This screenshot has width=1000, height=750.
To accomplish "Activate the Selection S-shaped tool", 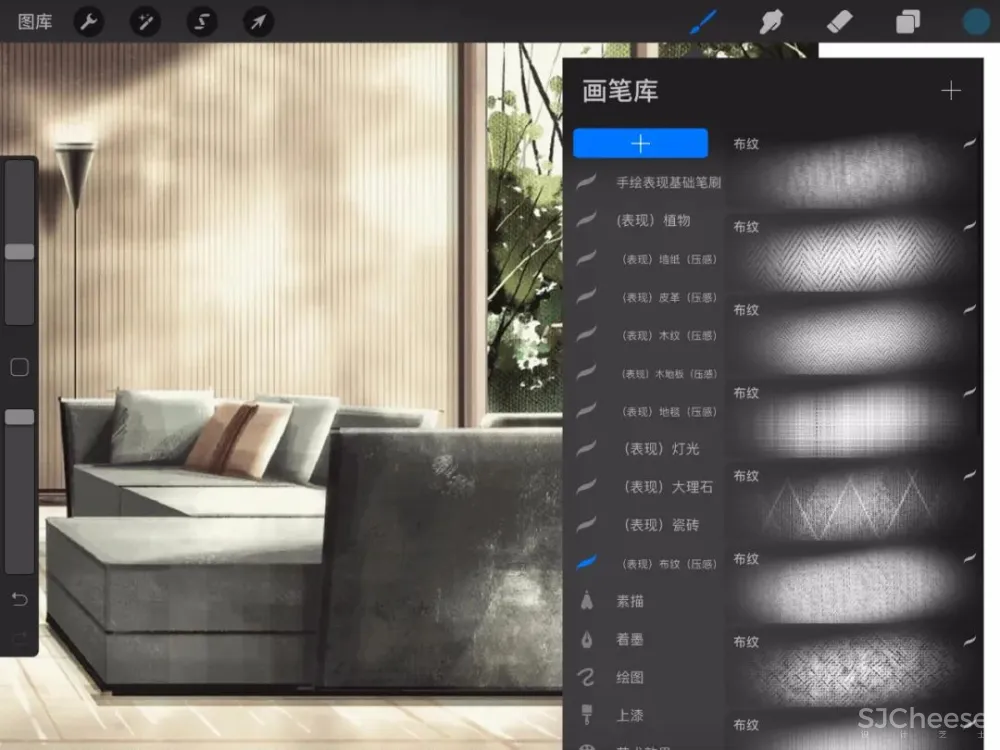I will (x=203, y=21).
